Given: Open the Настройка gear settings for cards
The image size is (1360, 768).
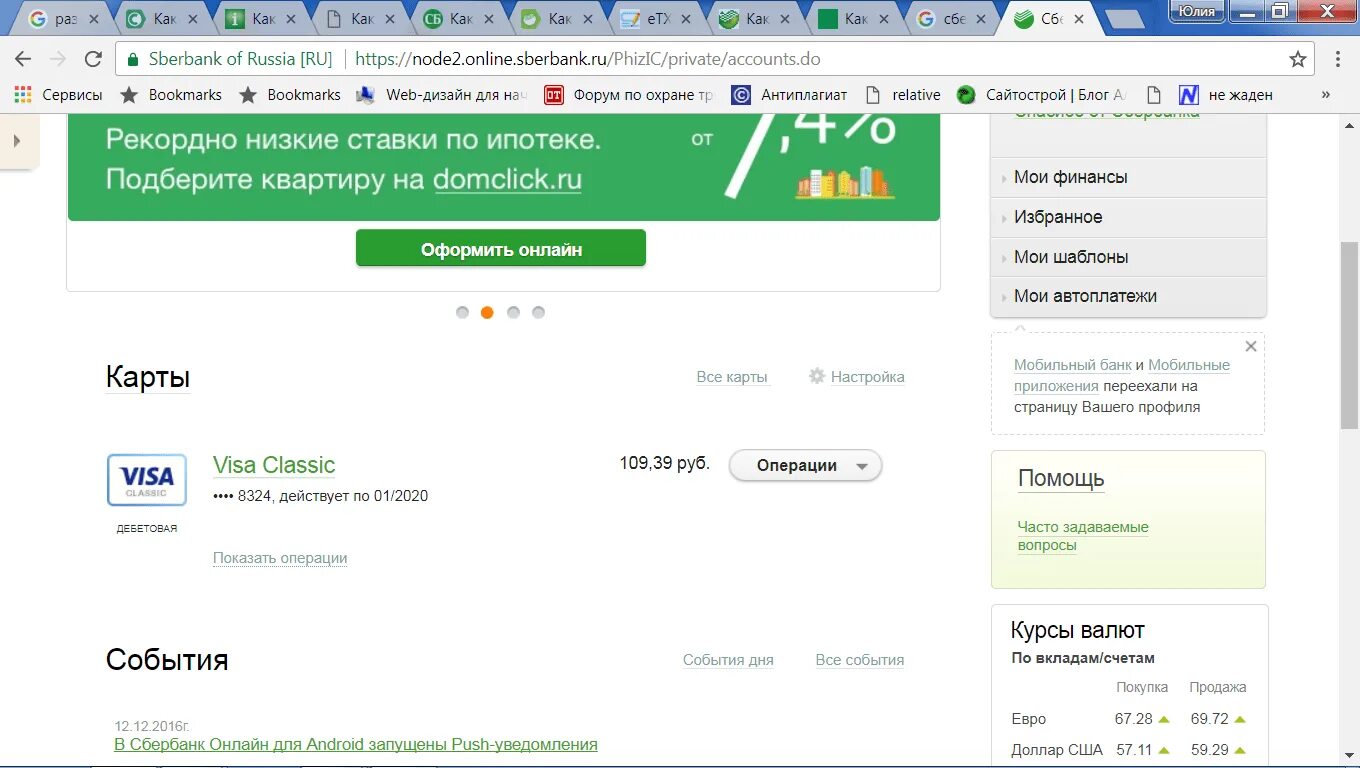Looking at the screenshot, I should 856,377.
